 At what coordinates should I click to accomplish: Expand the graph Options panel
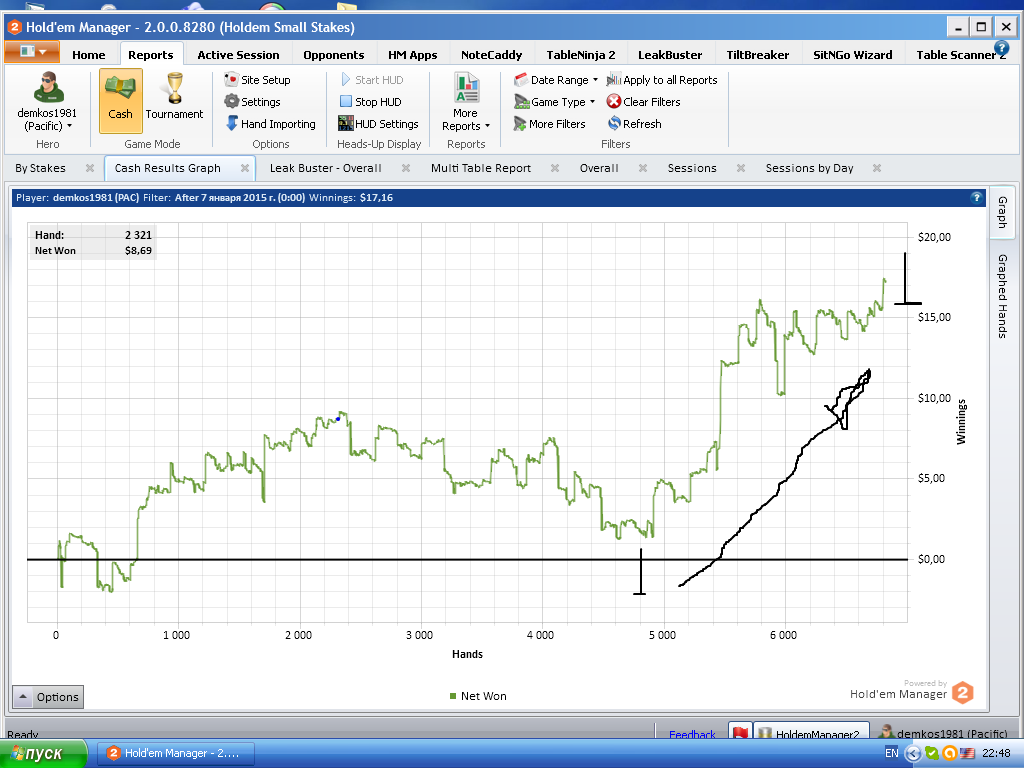click(x=48, y=697)
